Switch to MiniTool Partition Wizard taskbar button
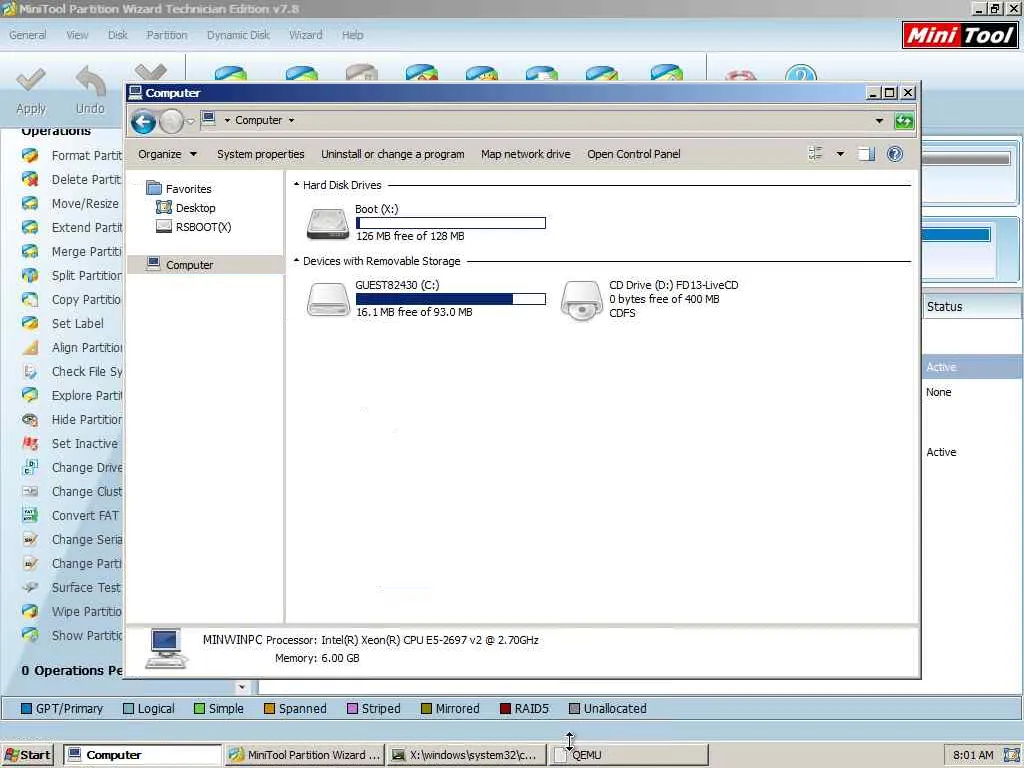This screenshot has width=1024, height=768. 304,755
